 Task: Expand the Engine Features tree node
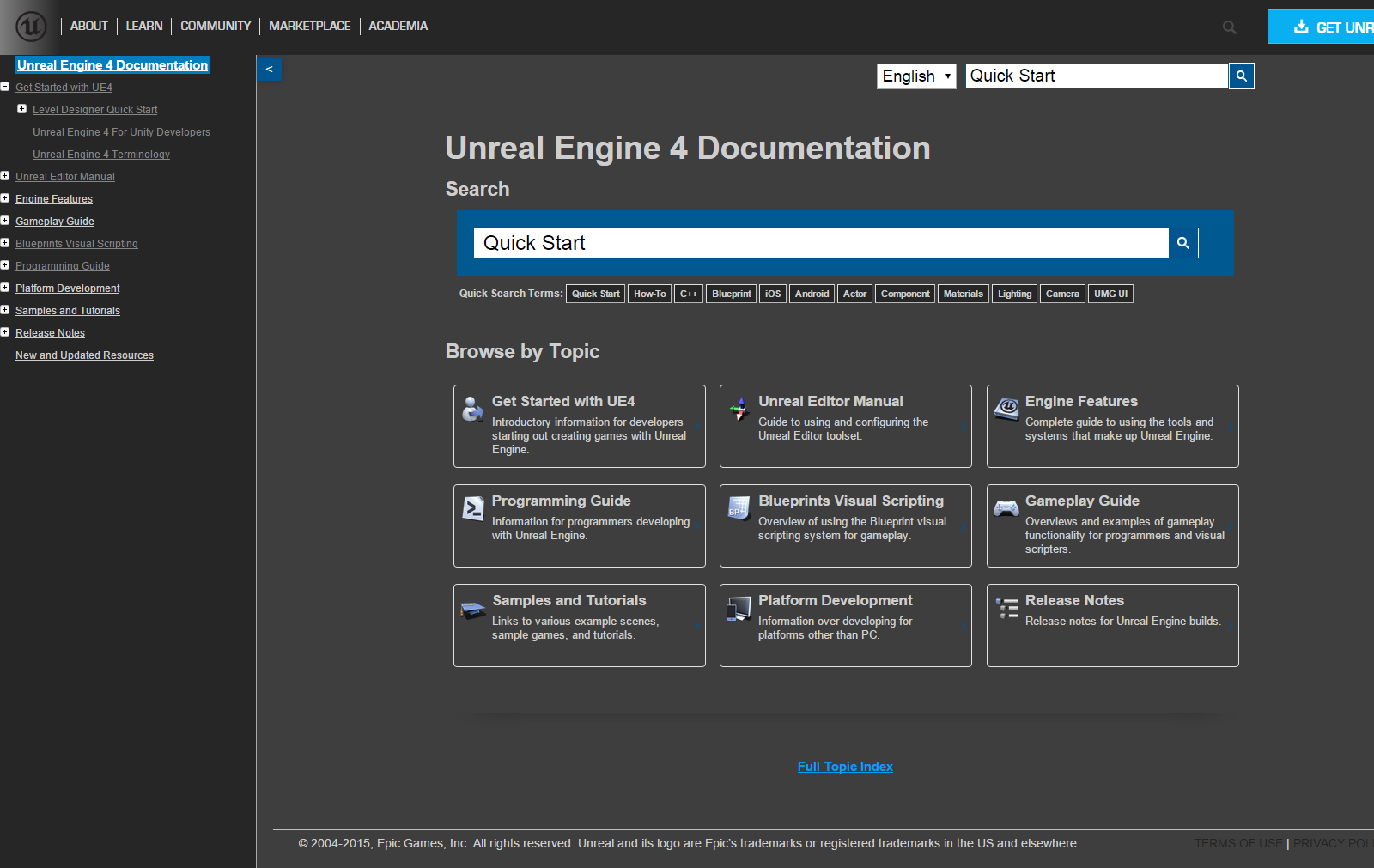(x=5, y=198)
